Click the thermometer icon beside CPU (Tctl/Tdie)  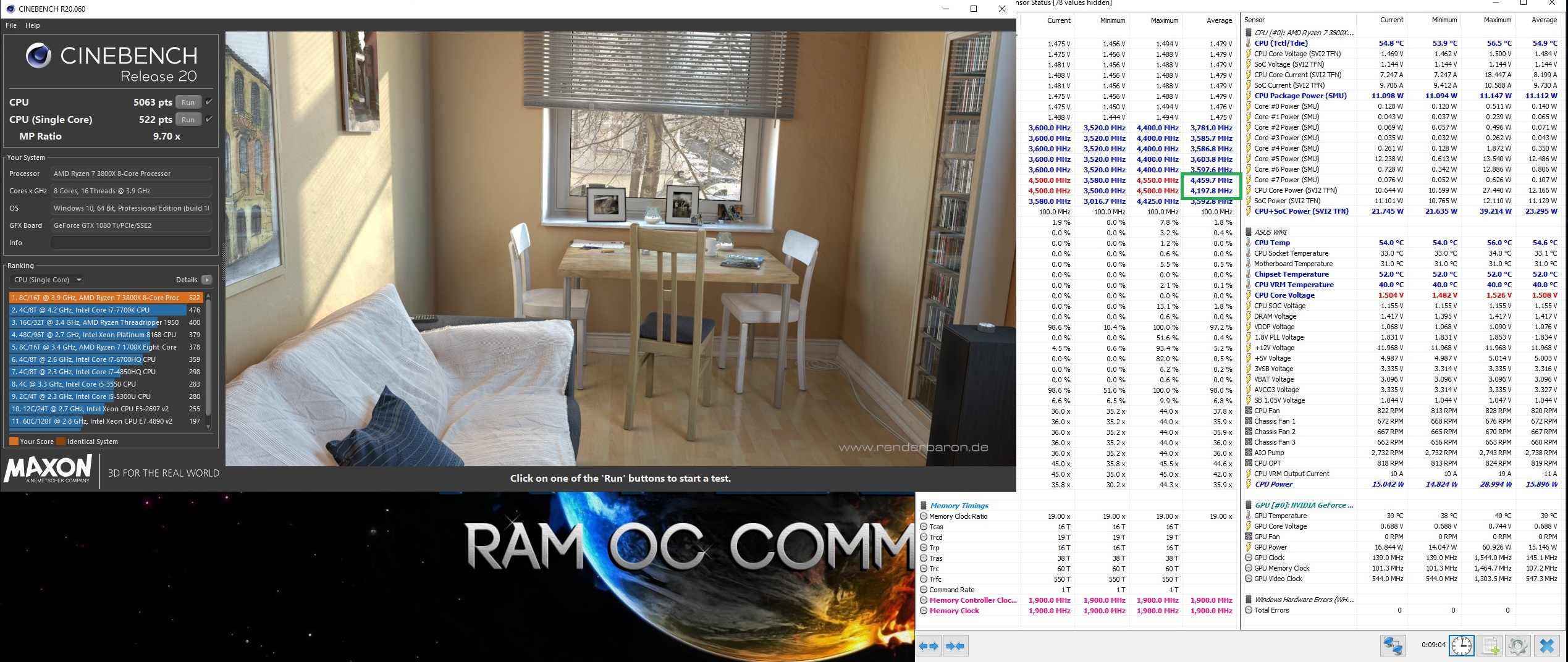tap(1248, 43)
